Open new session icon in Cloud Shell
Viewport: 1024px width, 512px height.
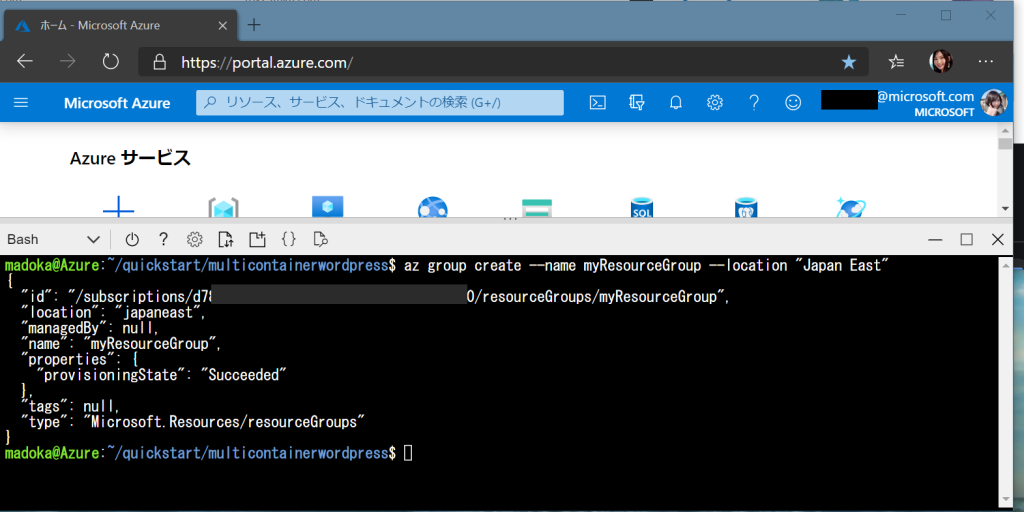coord(257,240)
